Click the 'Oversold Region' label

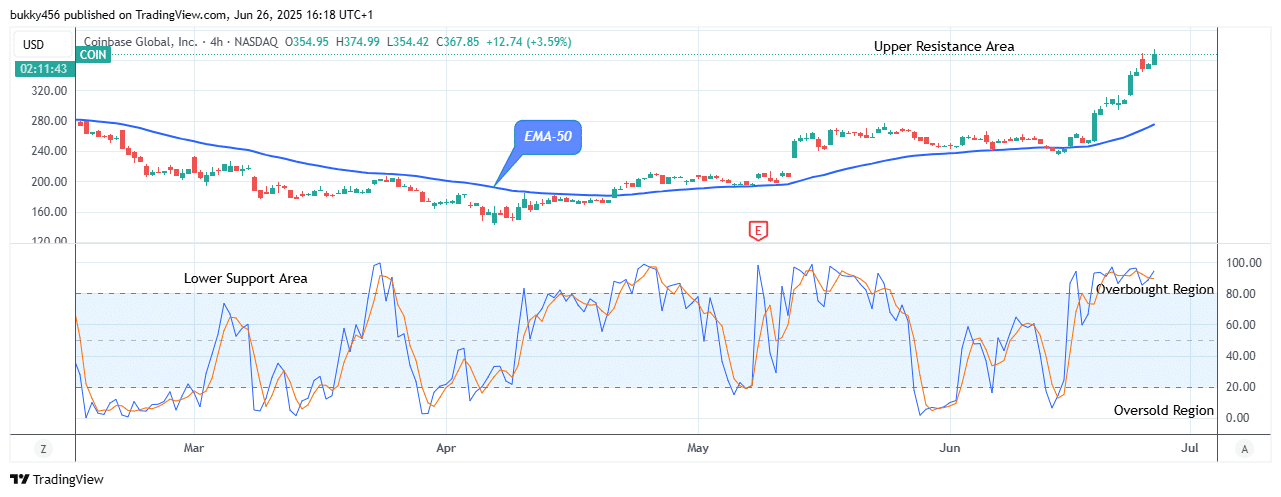1164,411
